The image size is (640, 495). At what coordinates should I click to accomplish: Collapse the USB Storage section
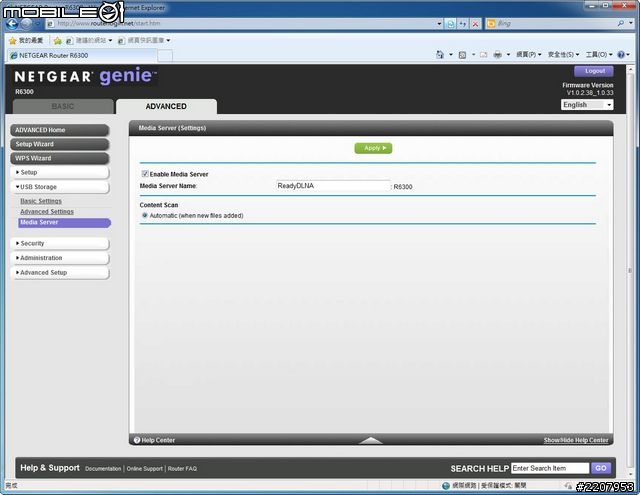pyautogui.click(x=60, y=187)
